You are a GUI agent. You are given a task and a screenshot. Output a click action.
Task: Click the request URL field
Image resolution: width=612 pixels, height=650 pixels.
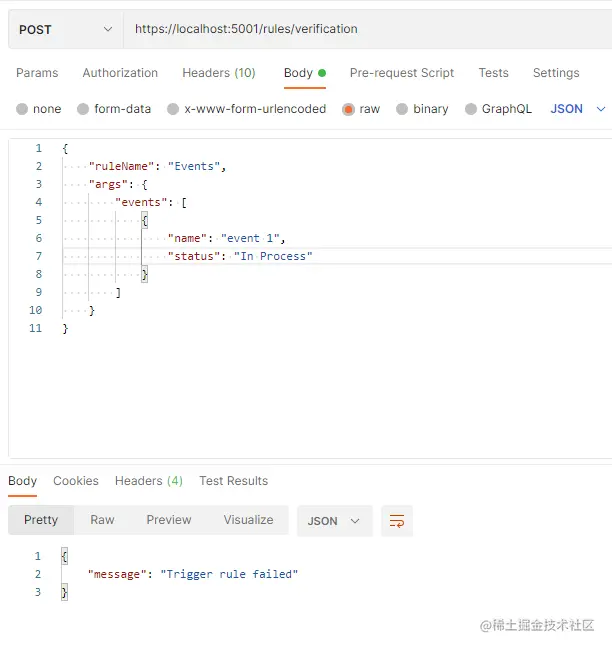(x=367, y=29)
